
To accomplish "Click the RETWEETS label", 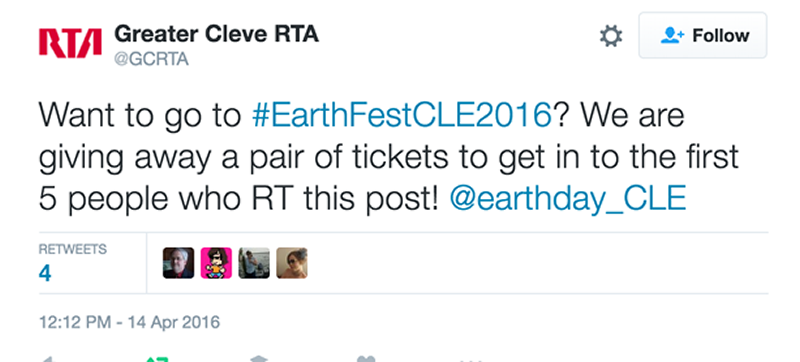I will (x=72, y=249).
